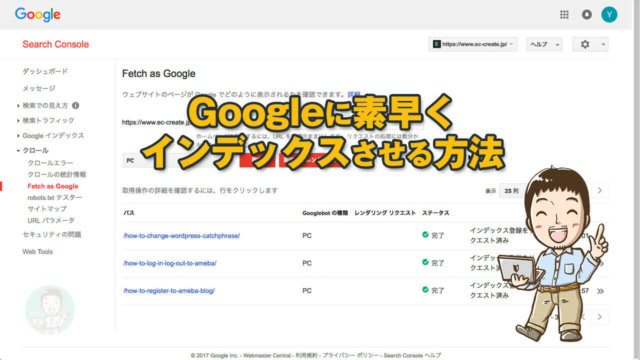640x360 pixels.
Task: Open the 25 行 rows dropdown
Action: [x=513, y=191]
